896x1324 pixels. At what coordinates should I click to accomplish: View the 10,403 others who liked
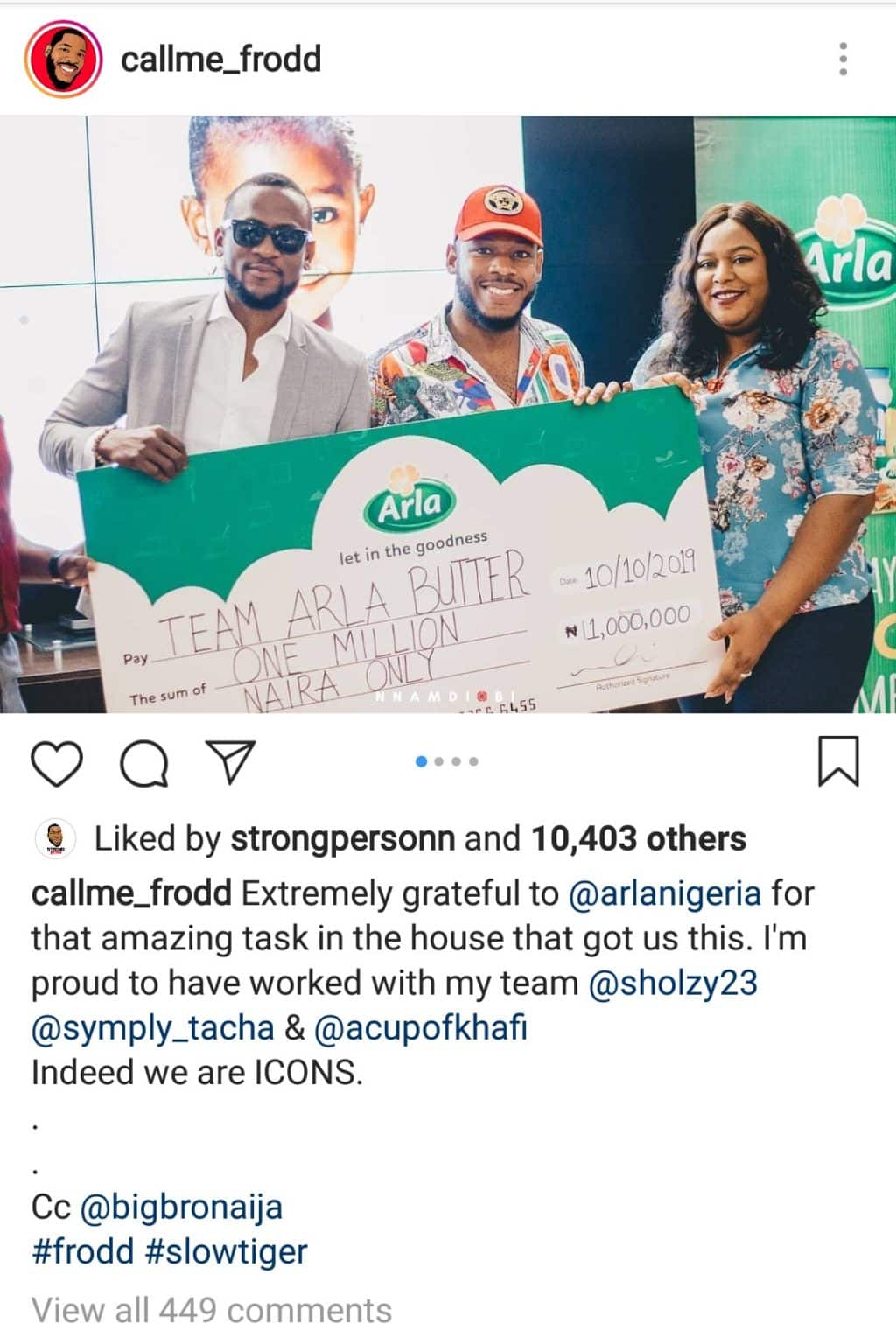[x=639, y=839]
